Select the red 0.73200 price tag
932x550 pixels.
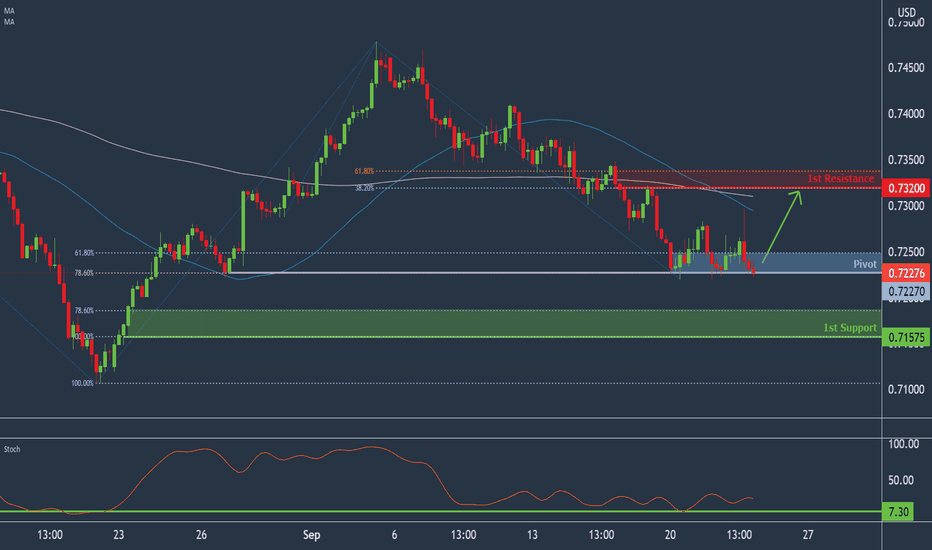coord(906,188)
